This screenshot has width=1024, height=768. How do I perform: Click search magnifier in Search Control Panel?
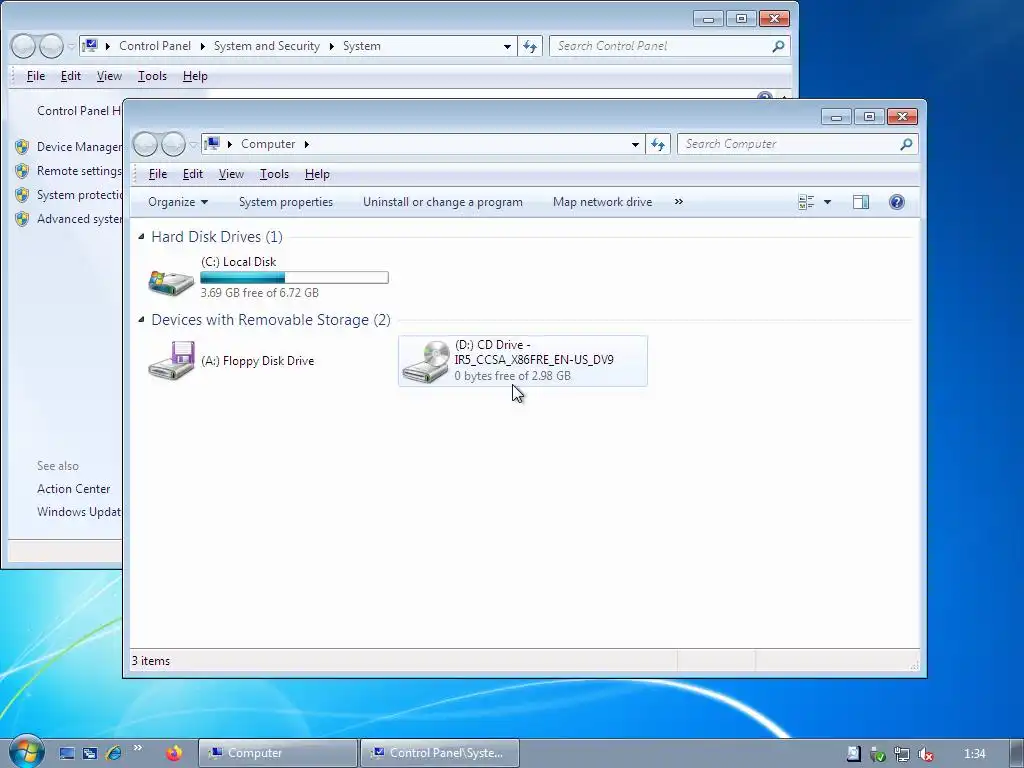click(x=778, y=46)
